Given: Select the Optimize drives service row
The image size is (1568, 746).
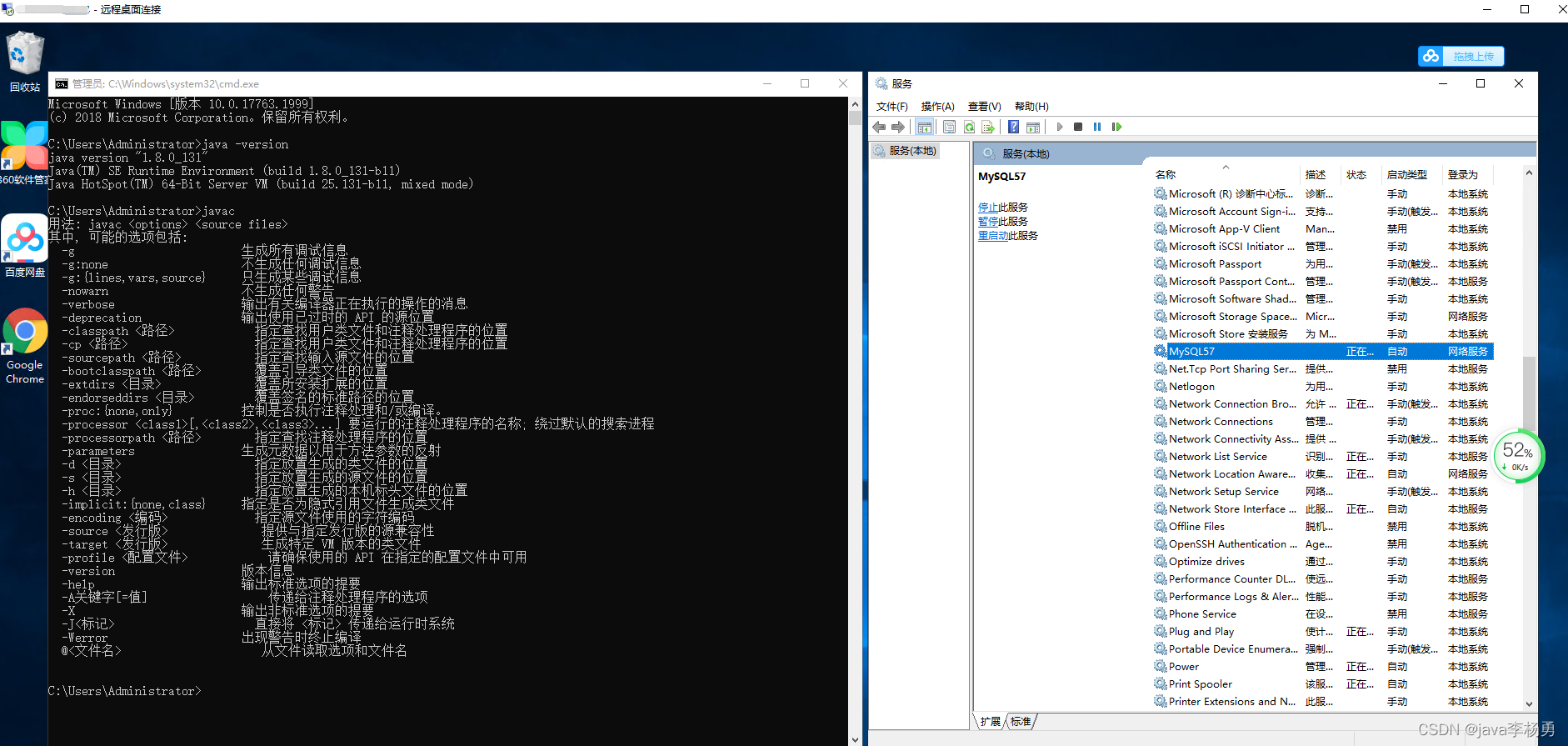Looking at the screenshot, I should pos(1323,561).
